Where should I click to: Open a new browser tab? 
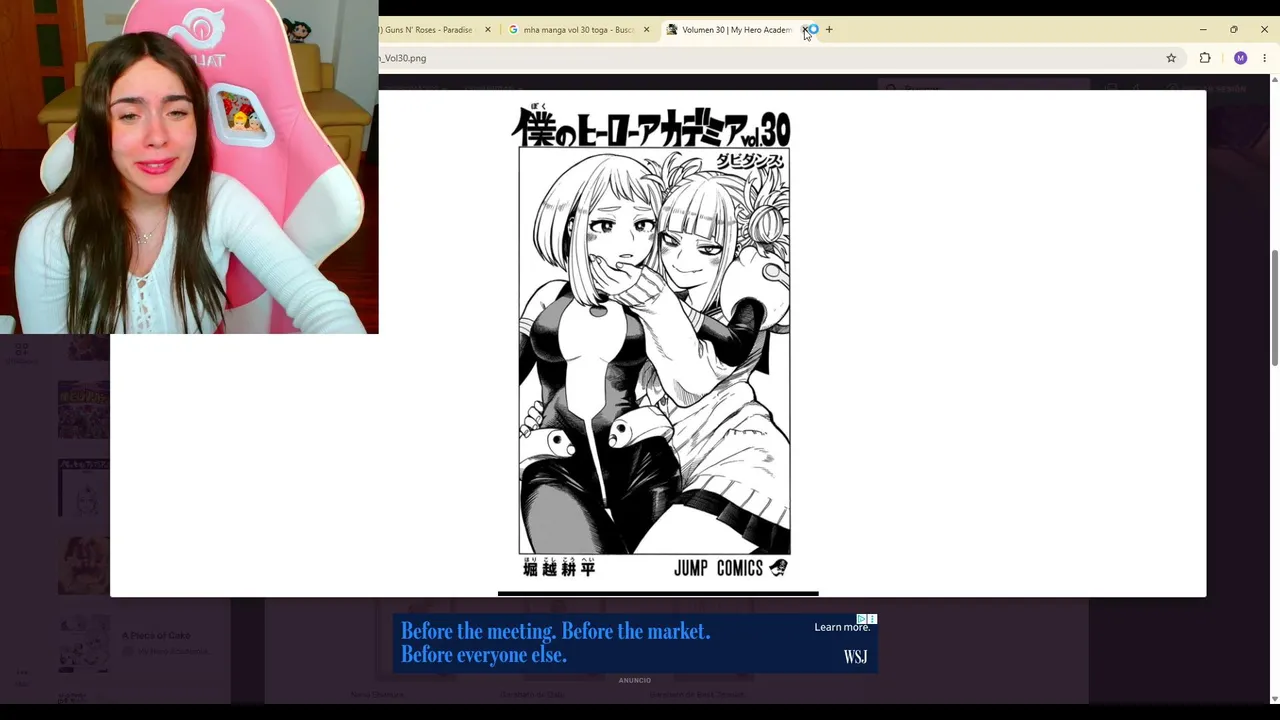coord(829,30)
